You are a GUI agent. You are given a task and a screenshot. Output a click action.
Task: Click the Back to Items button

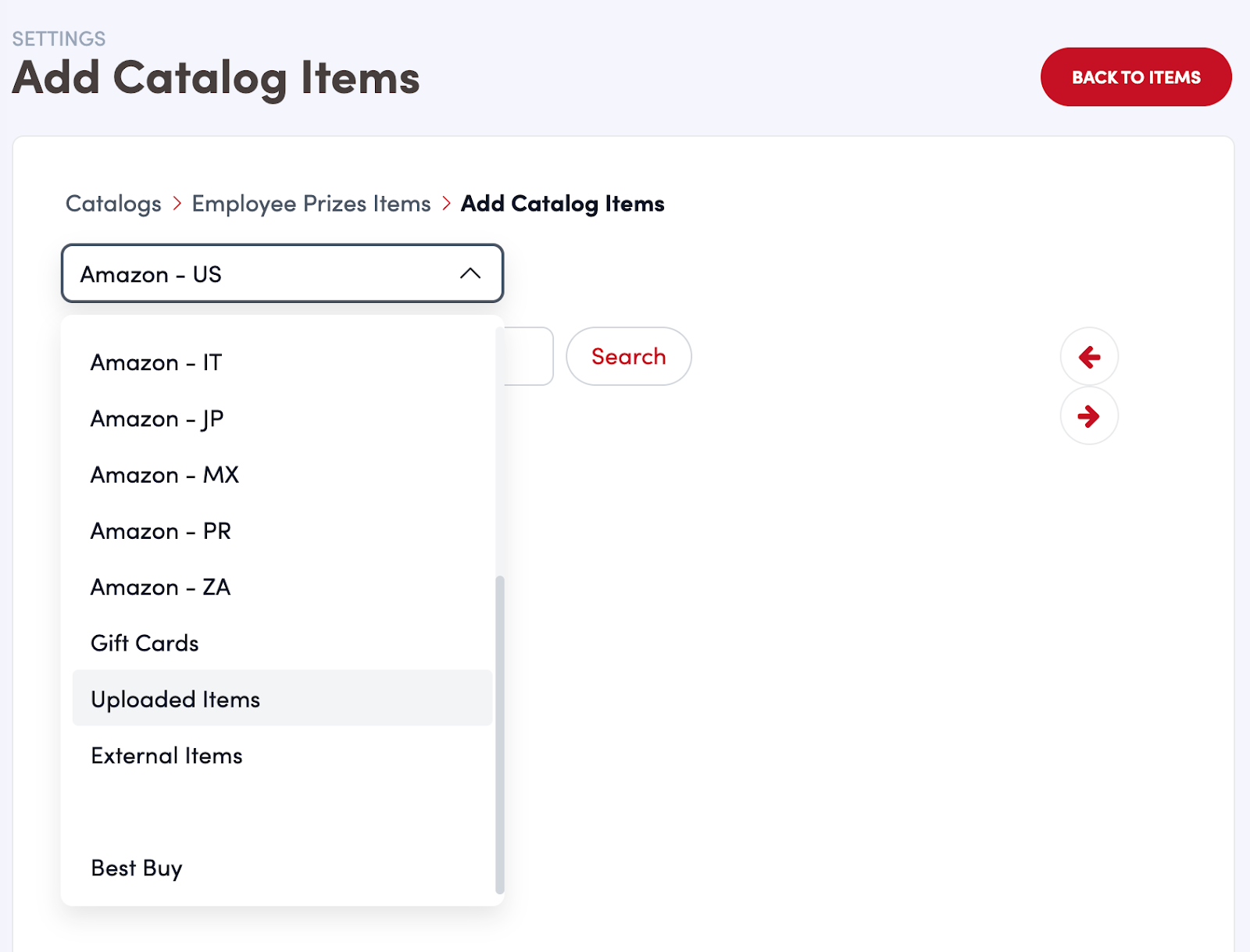(1135, 77)
